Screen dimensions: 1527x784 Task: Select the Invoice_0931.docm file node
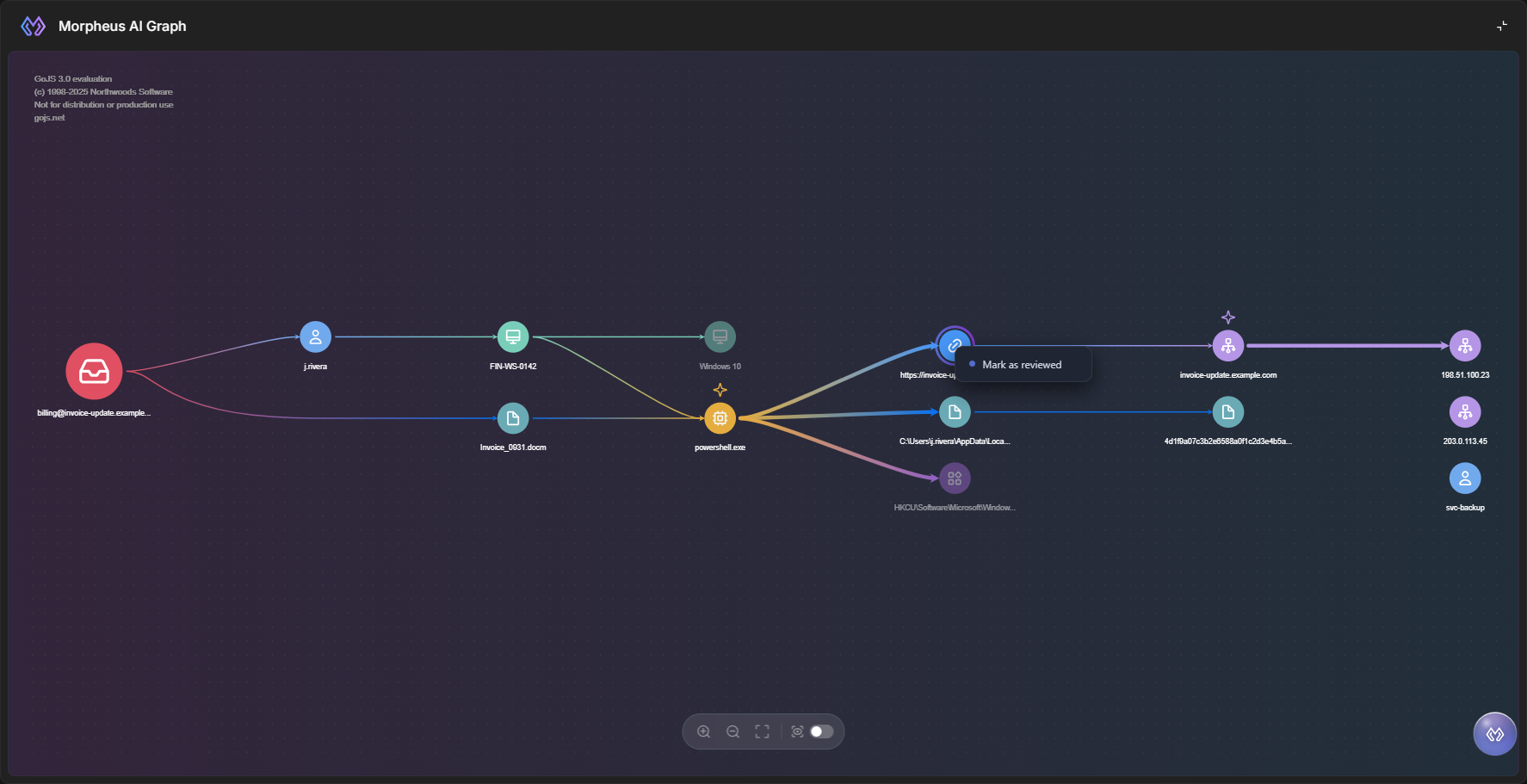coord(513,418)
